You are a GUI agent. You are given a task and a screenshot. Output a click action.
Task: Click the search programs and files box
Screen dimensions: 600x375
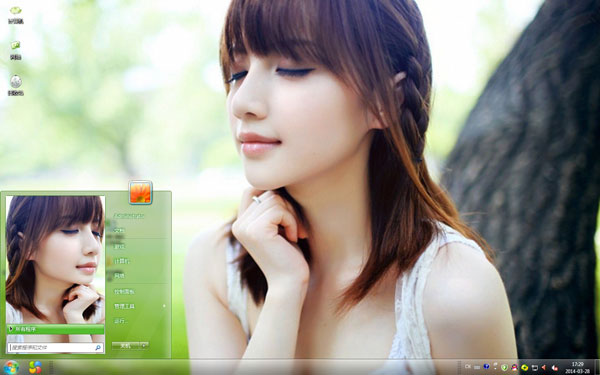(x=55, y=348)
